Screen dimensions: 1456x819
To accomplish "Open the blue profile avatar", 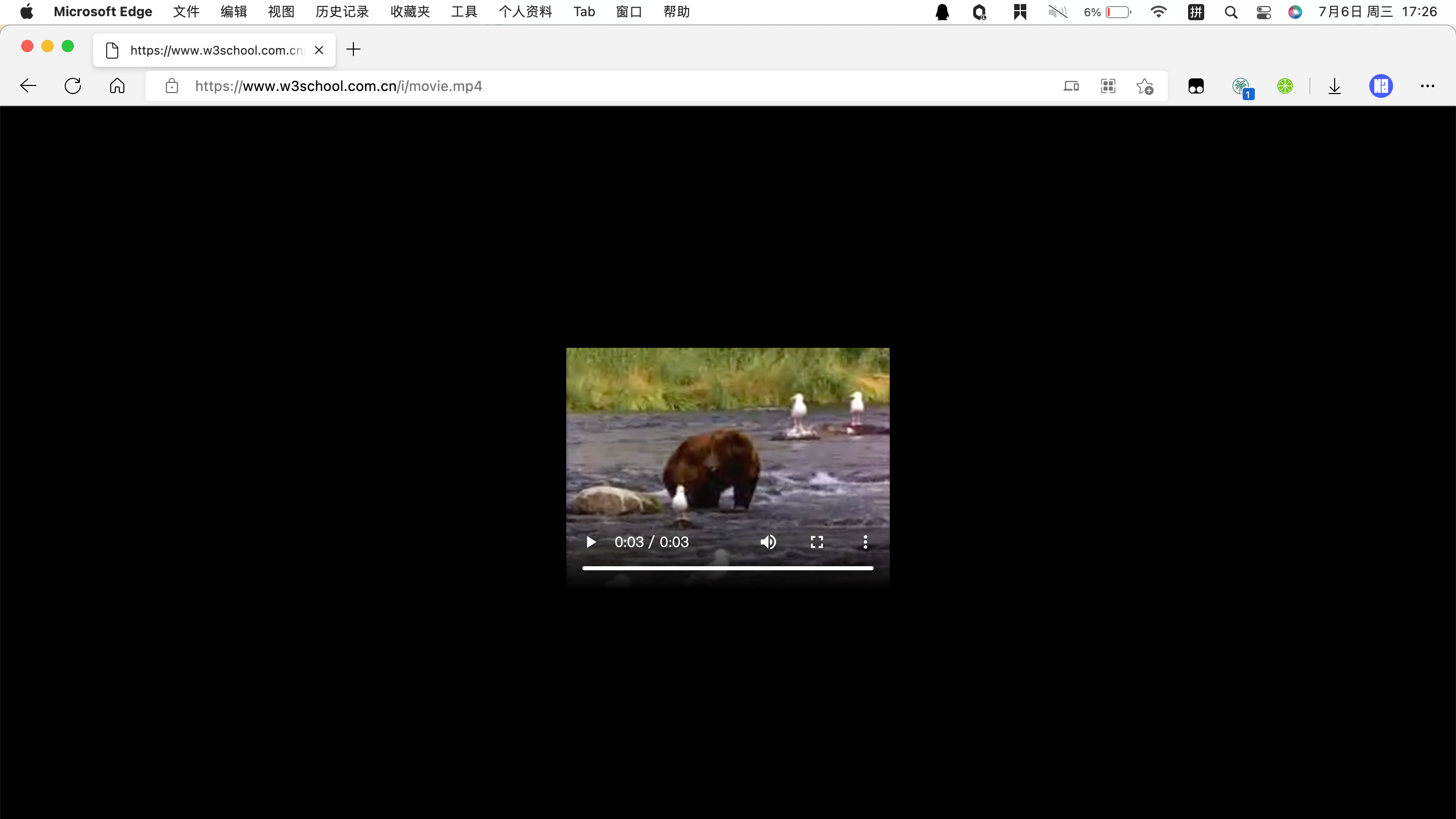I will (x=1381, y=86).
